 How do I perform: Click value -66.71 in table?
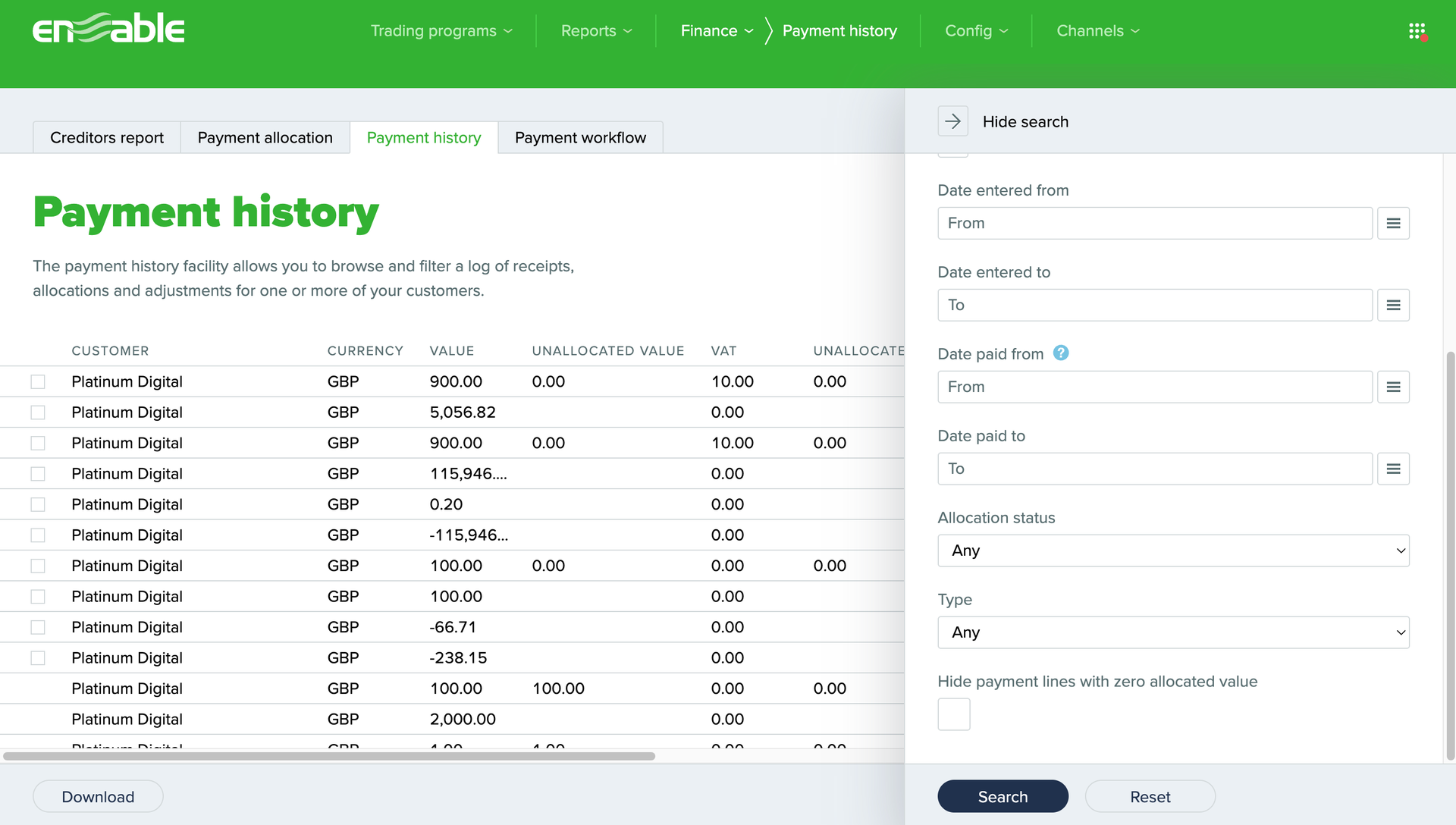(x=453, y=627)
